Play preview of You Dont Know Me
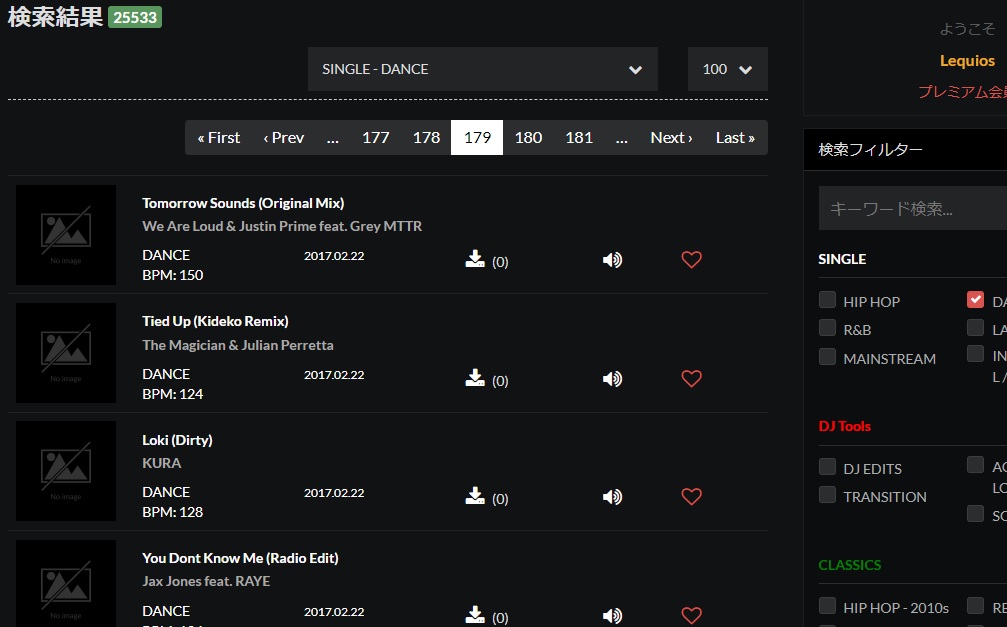The width and height of the screenshot is (1007, 627). click(x=612, y=615)
